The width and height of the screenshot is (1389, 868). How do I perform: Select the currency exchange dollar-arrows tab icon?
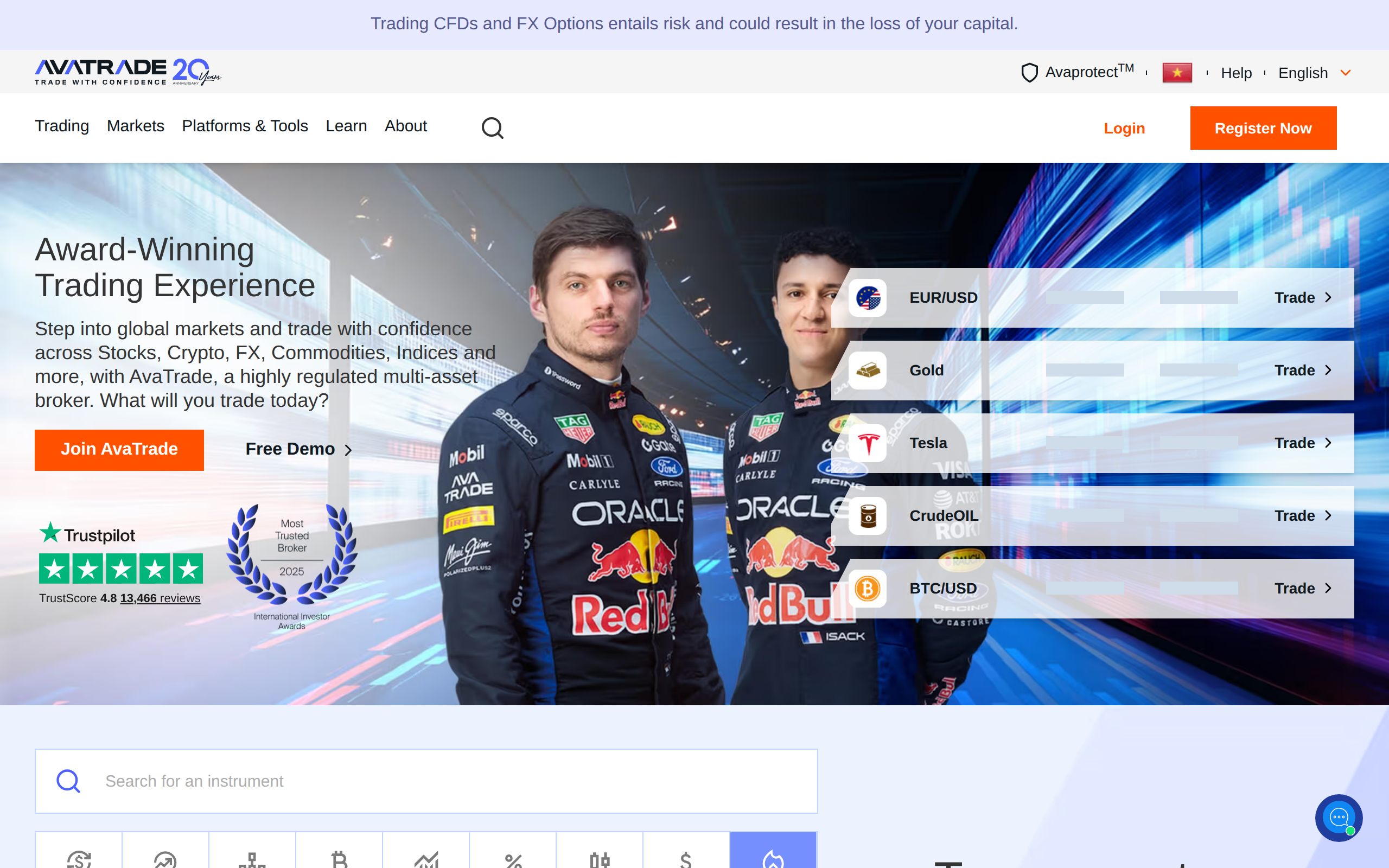79,859
